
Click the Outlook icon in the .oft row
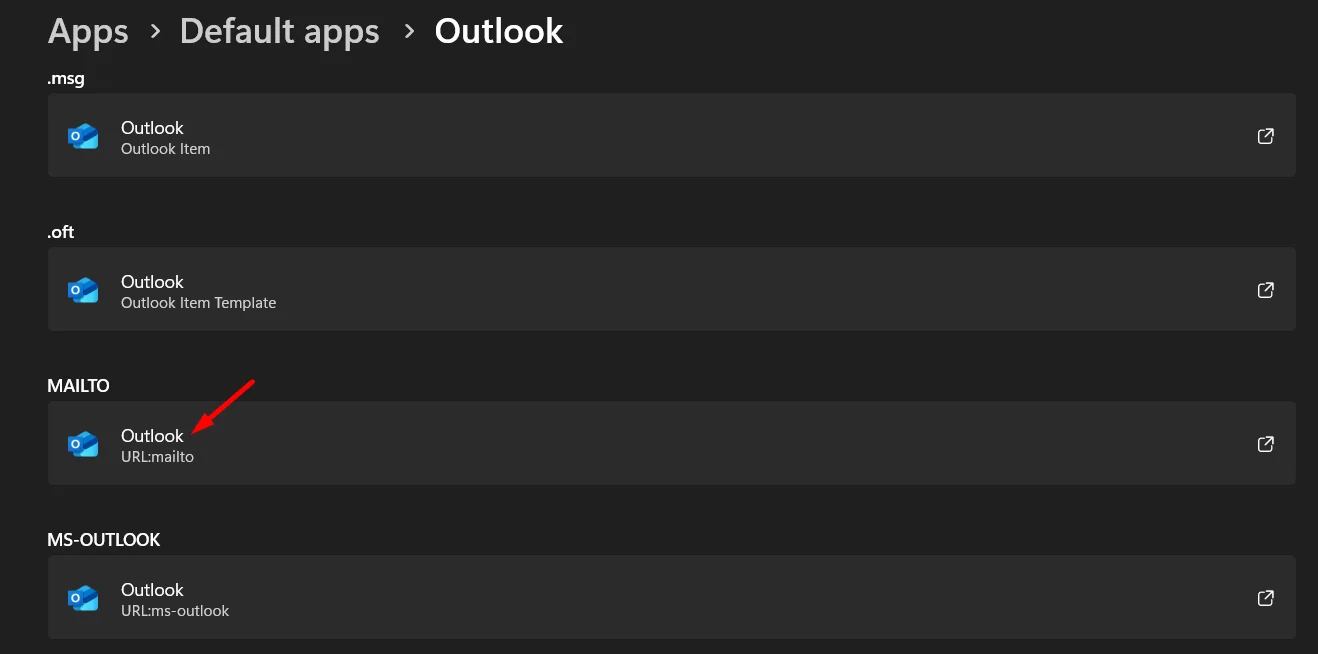[x=83, y=289]
